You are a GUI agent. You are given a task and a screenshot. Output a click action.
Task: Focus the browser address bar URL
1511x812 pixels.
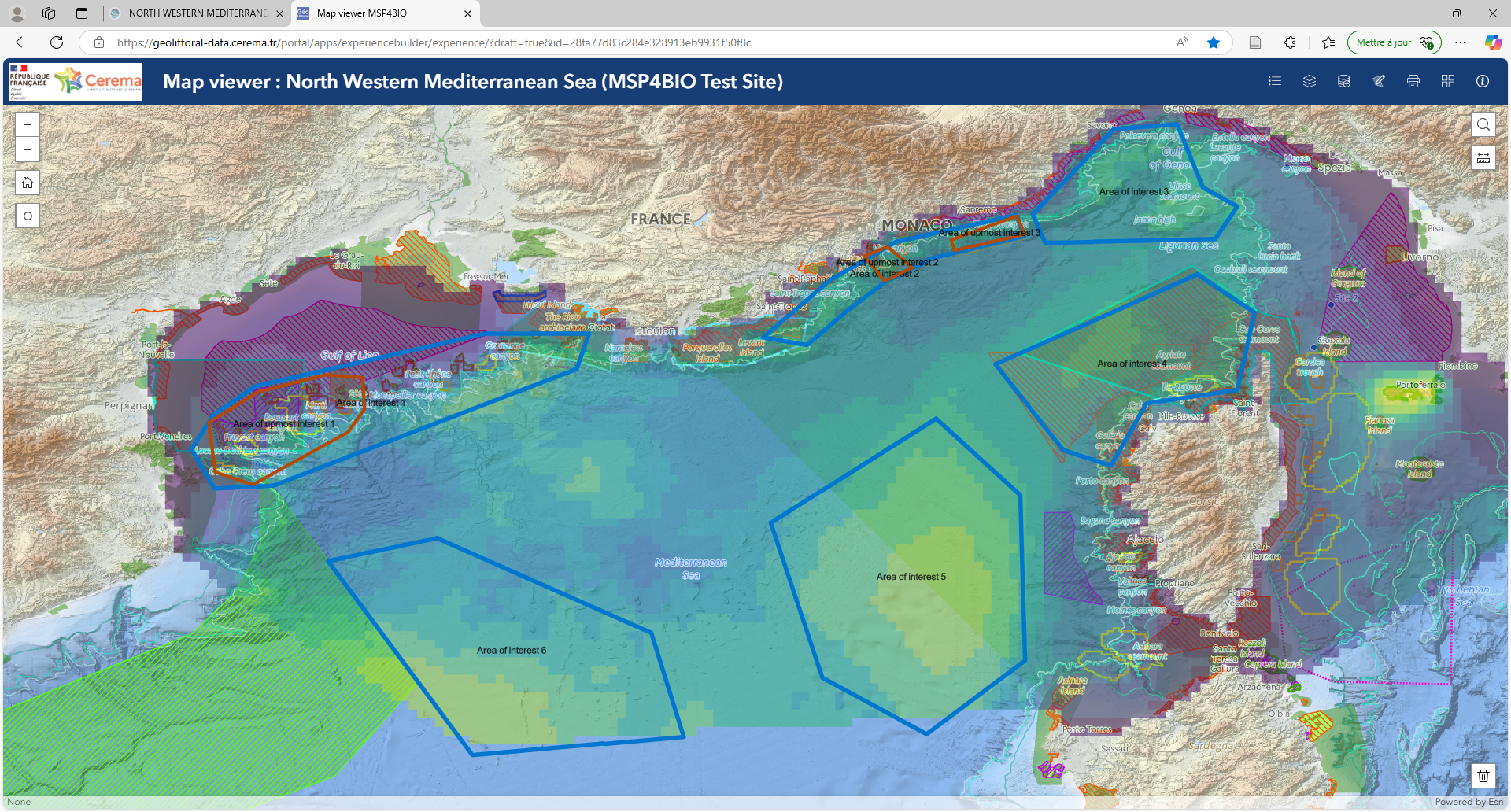pyautogui.click(x=434, y=42)
